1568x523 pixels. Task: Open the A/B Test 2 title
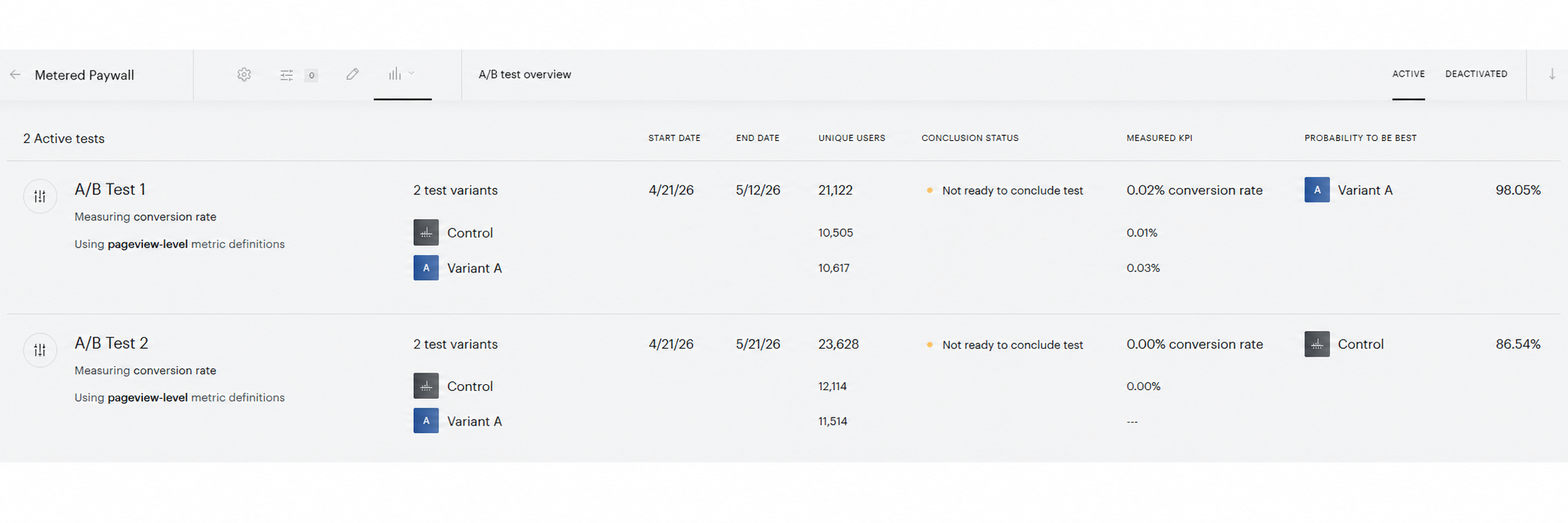coord(111,343)
